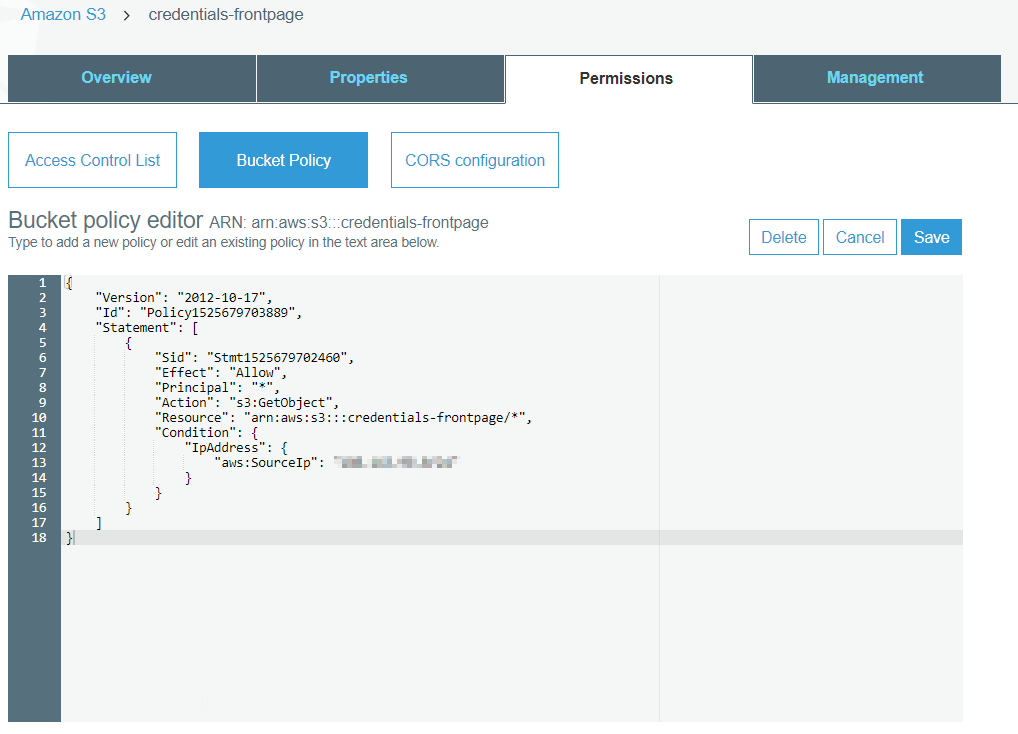Delete the bucket policy
Image resolution: width=1018 pixels, height=734 pixels.
click(783, 237)
